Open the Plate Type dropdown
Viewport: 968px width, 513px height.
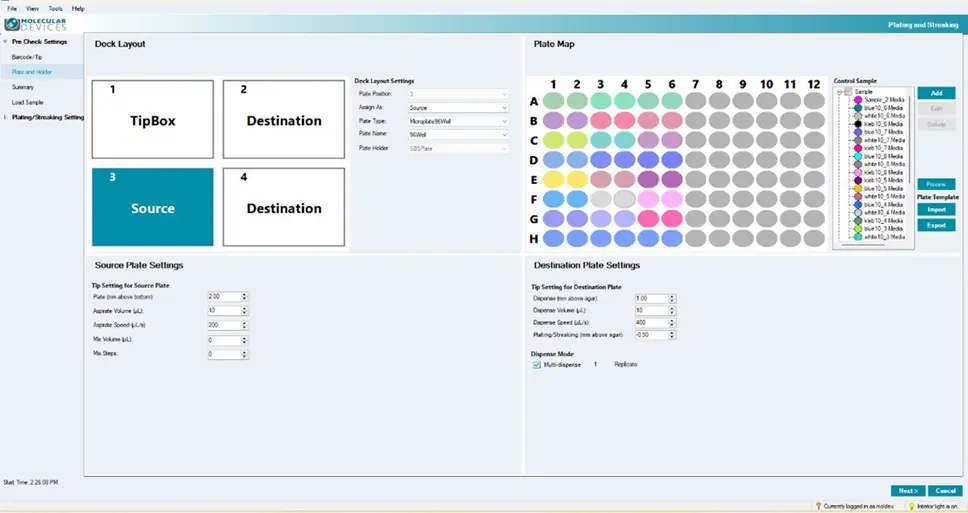point(458,121)
